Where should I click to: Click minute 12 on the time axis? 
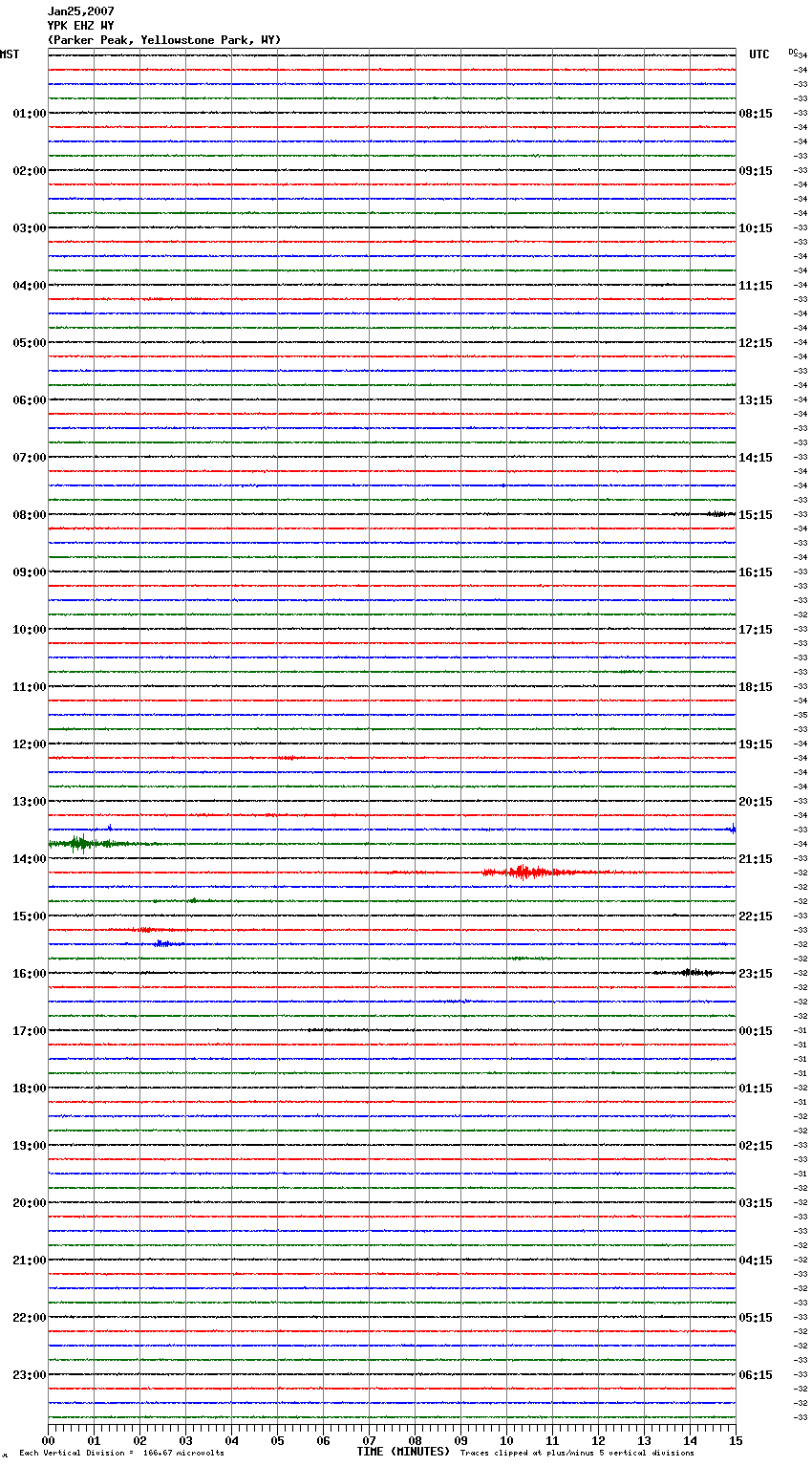point(598,1440)
